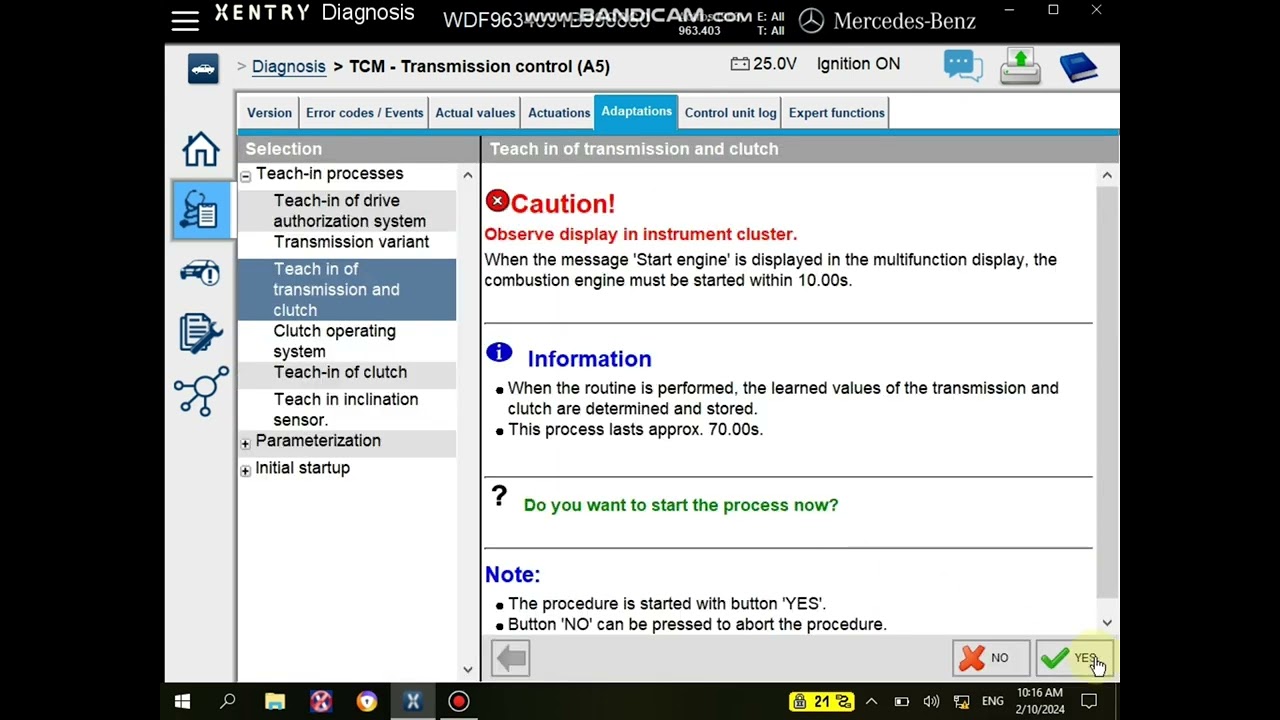Switch to the Version tab
1280x720 pixels.
point(269,113)
